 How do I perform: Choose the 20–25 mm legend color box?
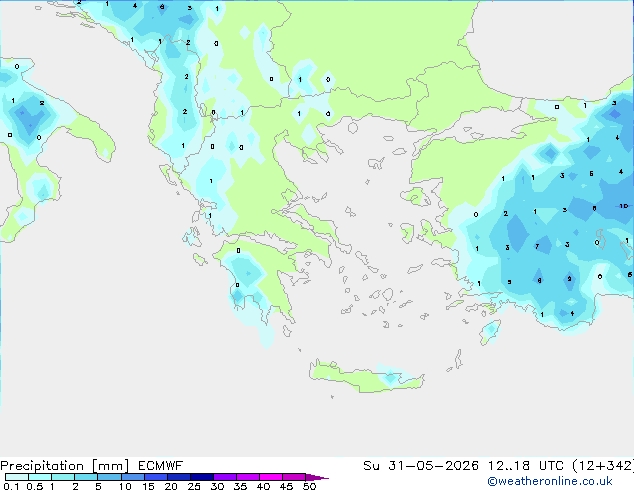pos(179,477)
